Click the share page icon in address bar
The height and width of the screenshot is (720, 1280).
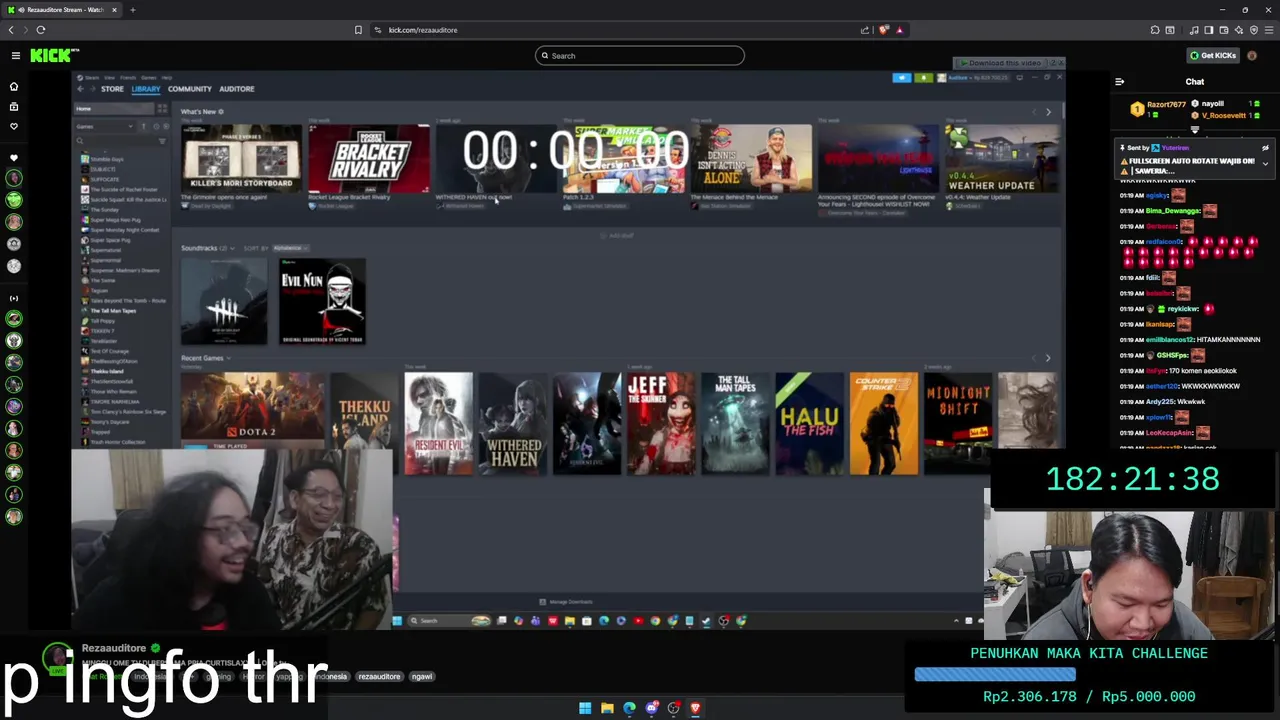click(x=865, y=30)
